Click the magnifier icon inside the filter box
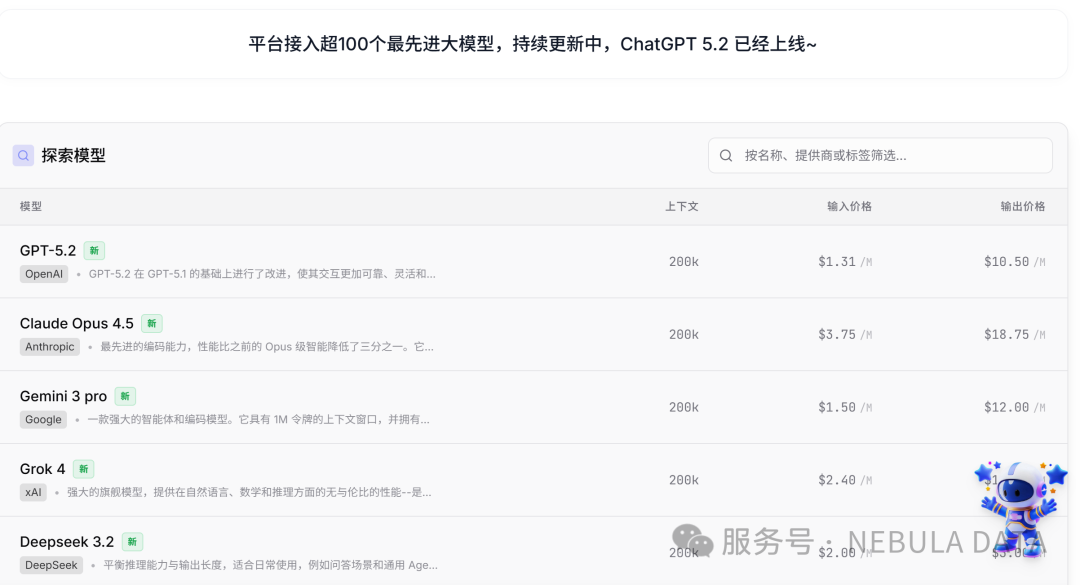The image size is (1080, 585). click(x=726, y=156)
